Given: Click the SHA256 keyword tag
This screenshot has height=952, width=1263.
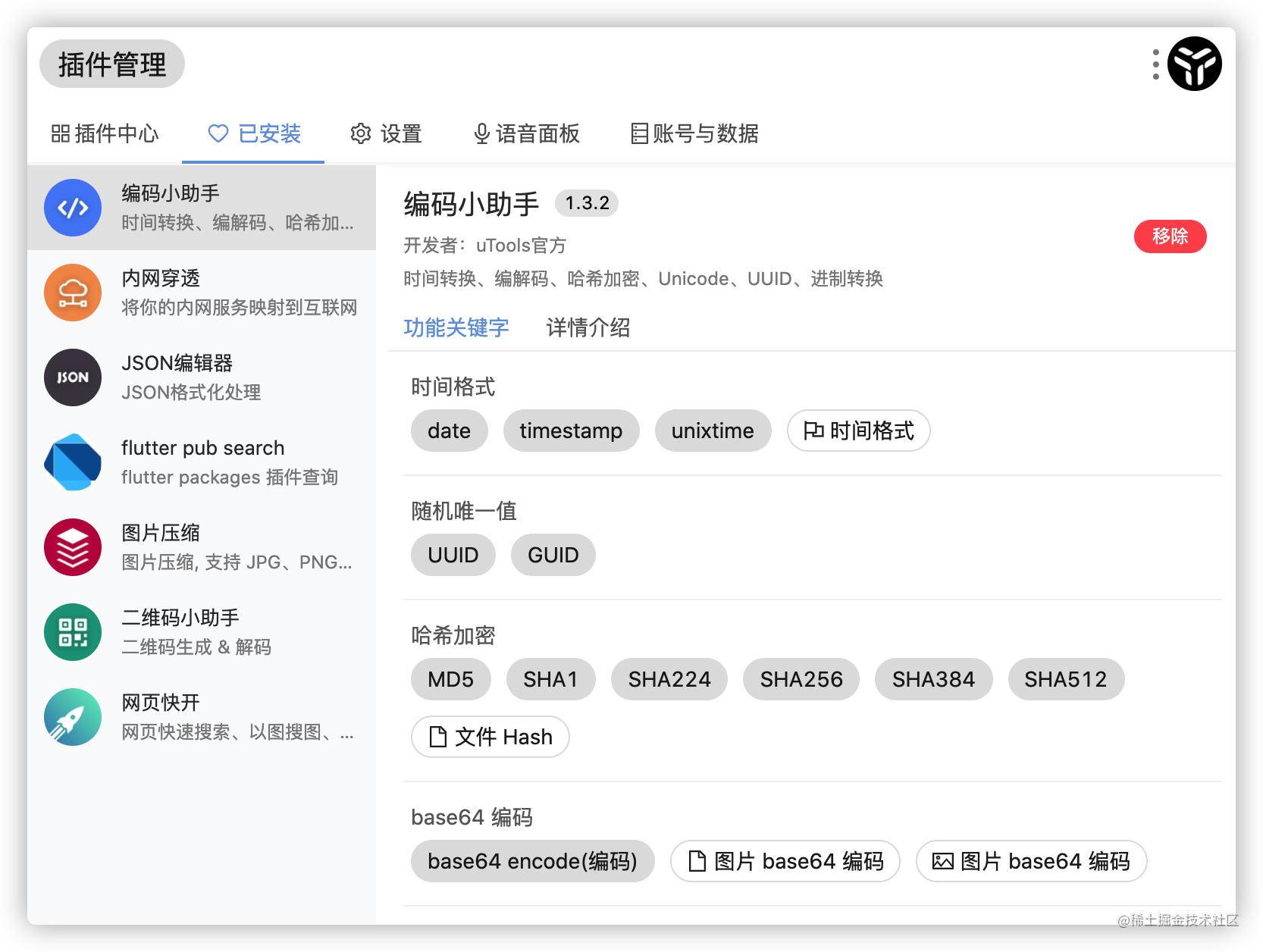Looking at the screenshot, I should (801, 679).
